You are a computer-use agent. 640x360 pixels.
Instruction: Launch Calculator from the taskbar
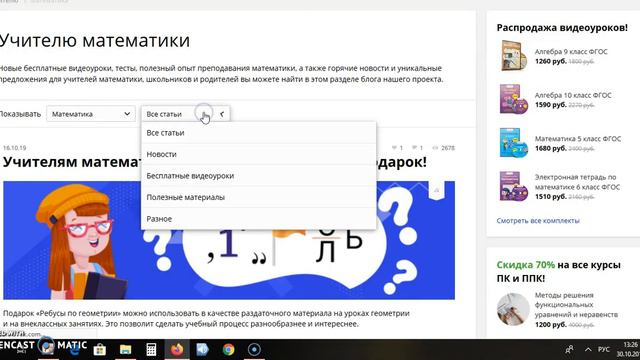pyautogui.click(x=151, y=349)
